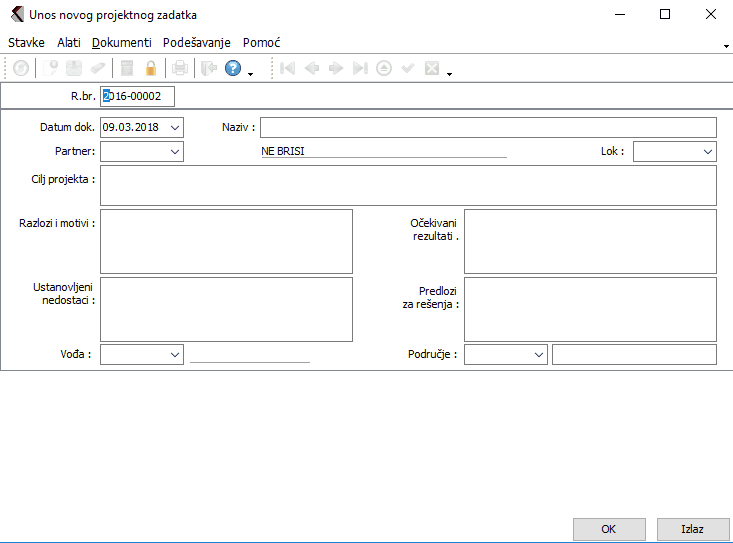Image resolution: width=733 pixels, height=543 pixels.
Task: Click the printer icon in toolbar
Action: (179, 69)
